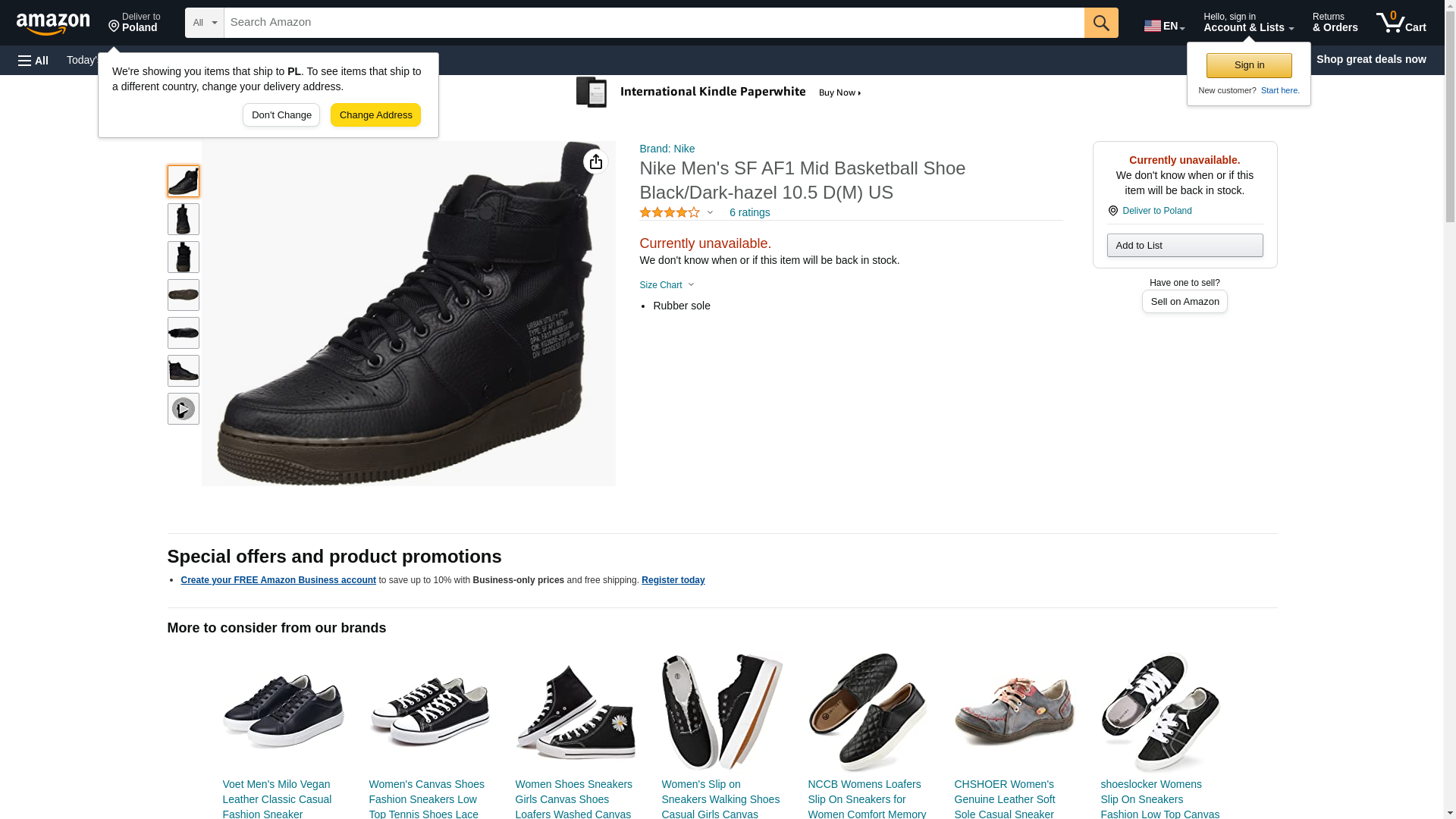Select the second shoe thumbnail image
The height and width of the screenshot is (819, 1456).
[x=184, y=219]
